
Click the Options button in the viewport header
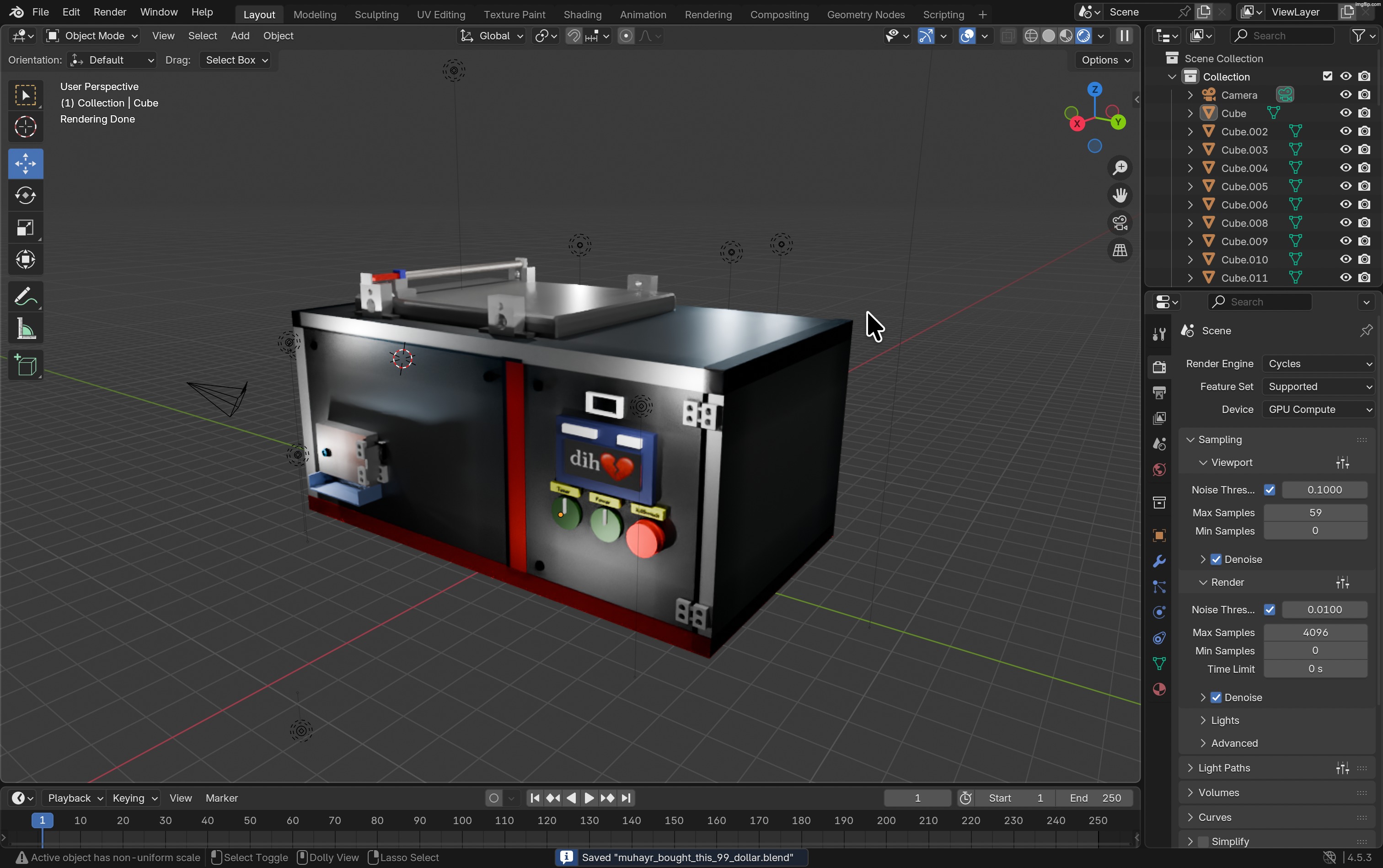1102,60
